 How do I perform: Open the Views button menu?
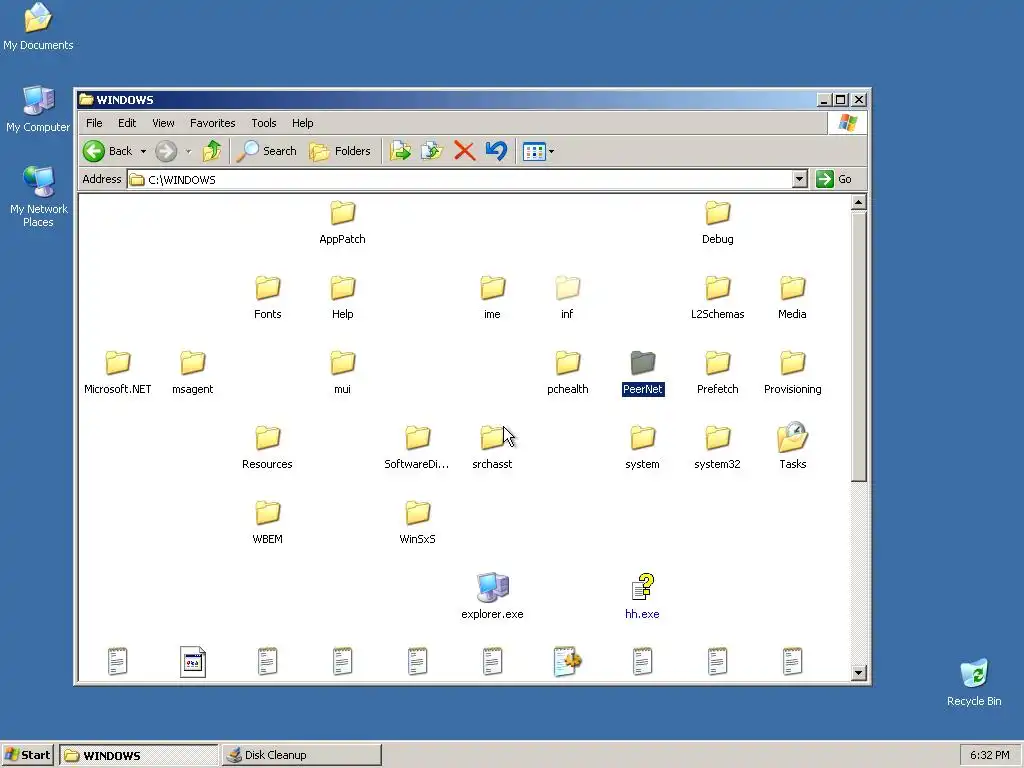pyautogui.click(x=538, y=152)
